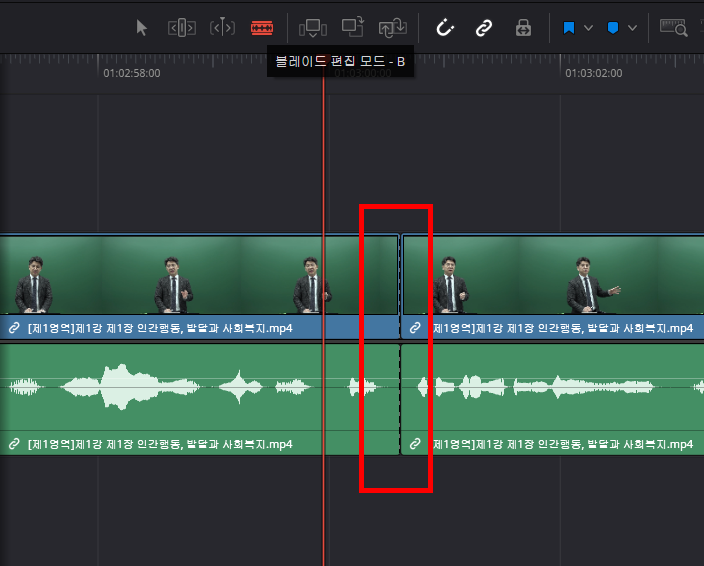Select the left video clip thumbnail
704x566 pixels.
(x=199, y=275)
